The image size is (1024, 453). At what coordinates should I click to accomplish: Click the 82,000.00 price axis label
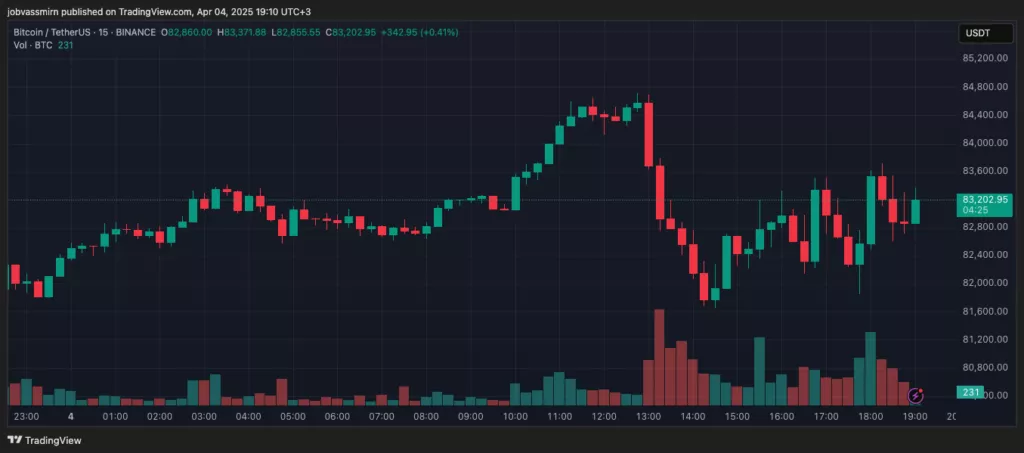tap(985, 283)
